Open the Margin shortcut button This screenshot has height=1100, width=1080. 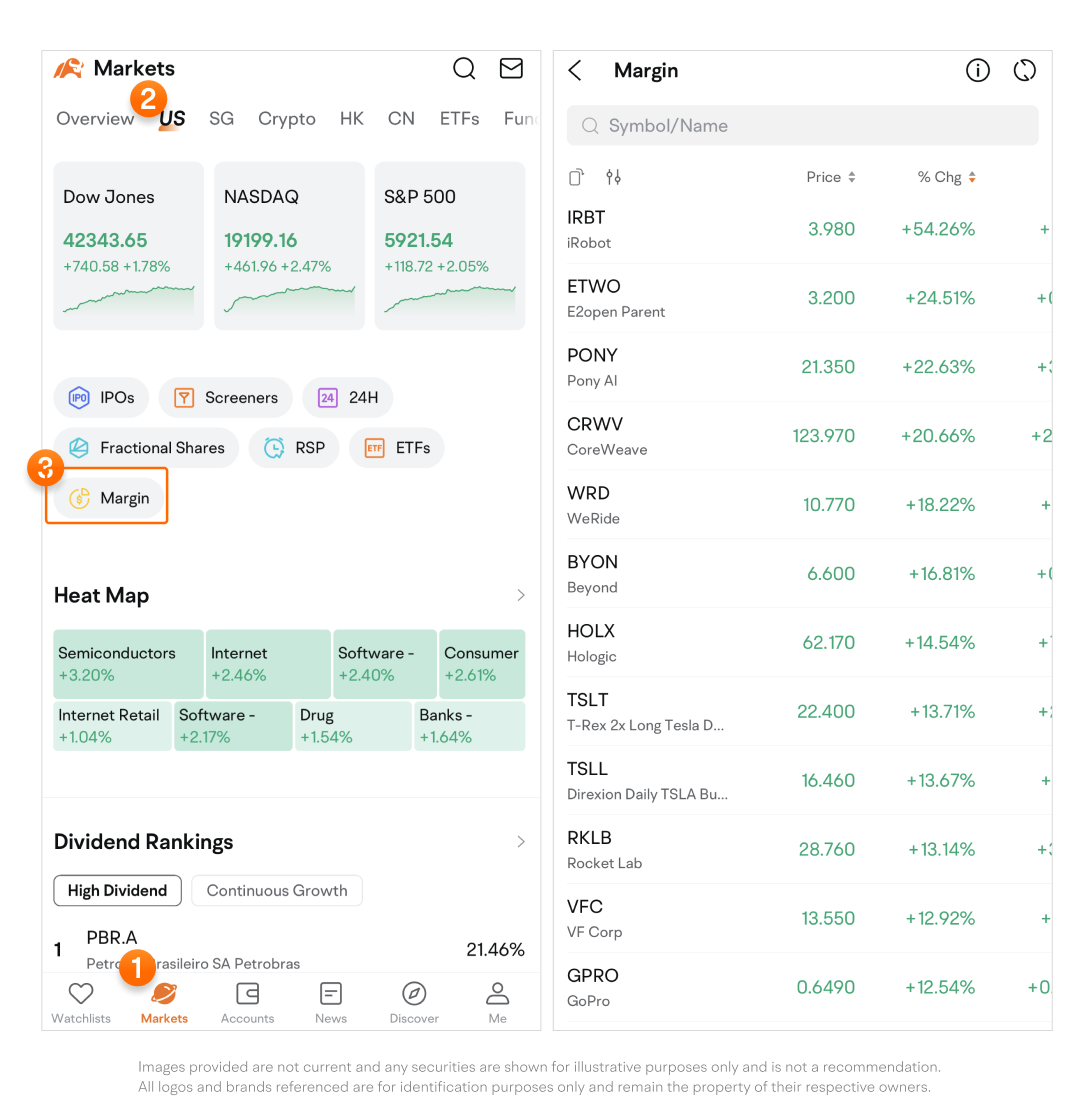[x=108, y=498]
